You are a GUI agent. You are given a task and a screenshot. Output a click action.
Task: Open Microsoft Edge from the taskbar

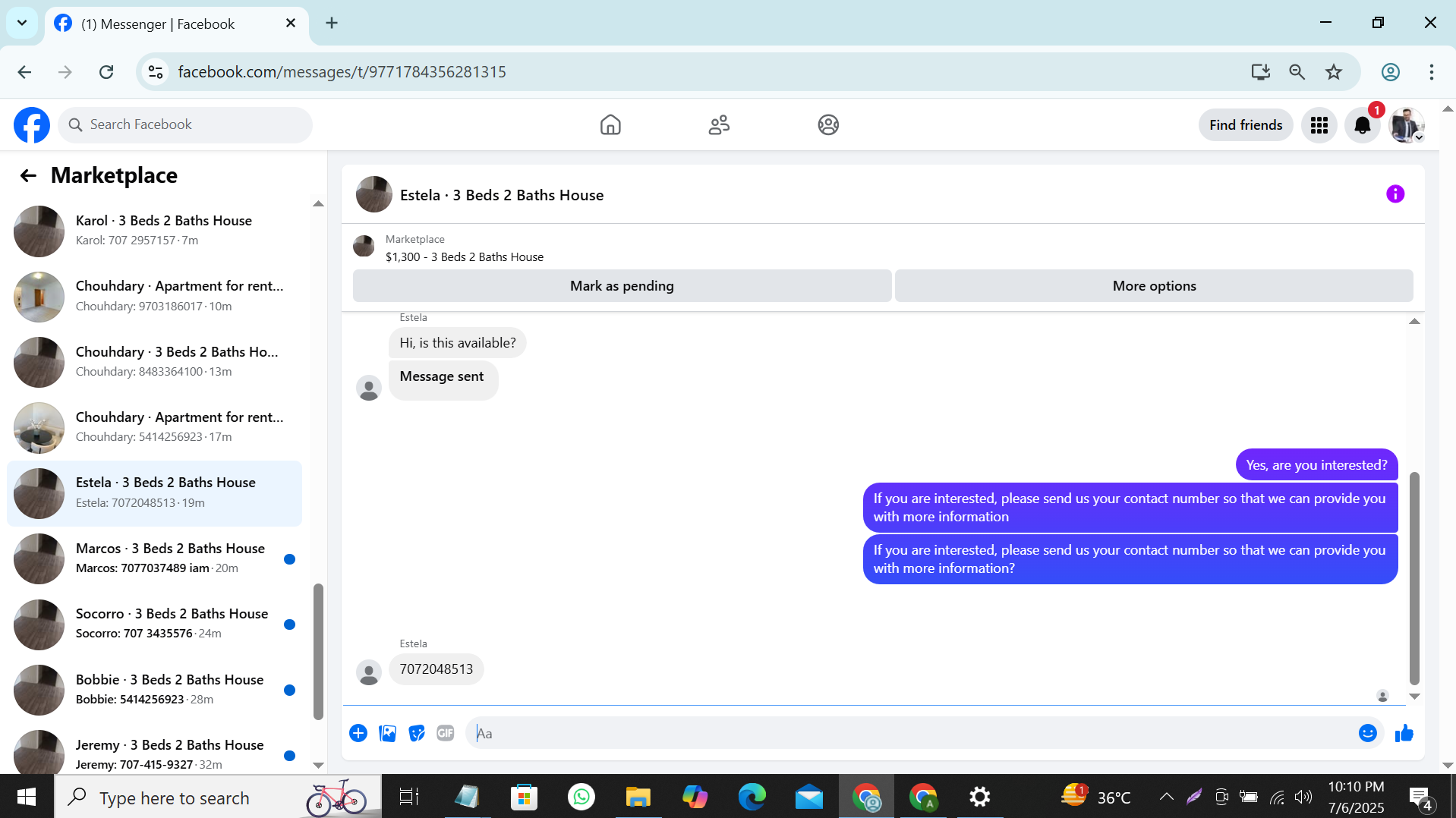click(752, 797)
